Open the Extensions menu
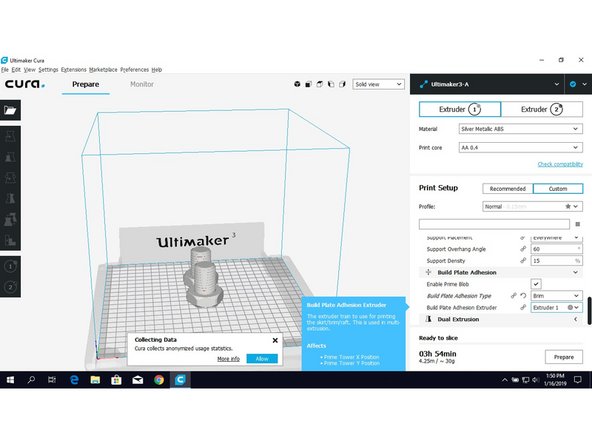 pos(74,69)
